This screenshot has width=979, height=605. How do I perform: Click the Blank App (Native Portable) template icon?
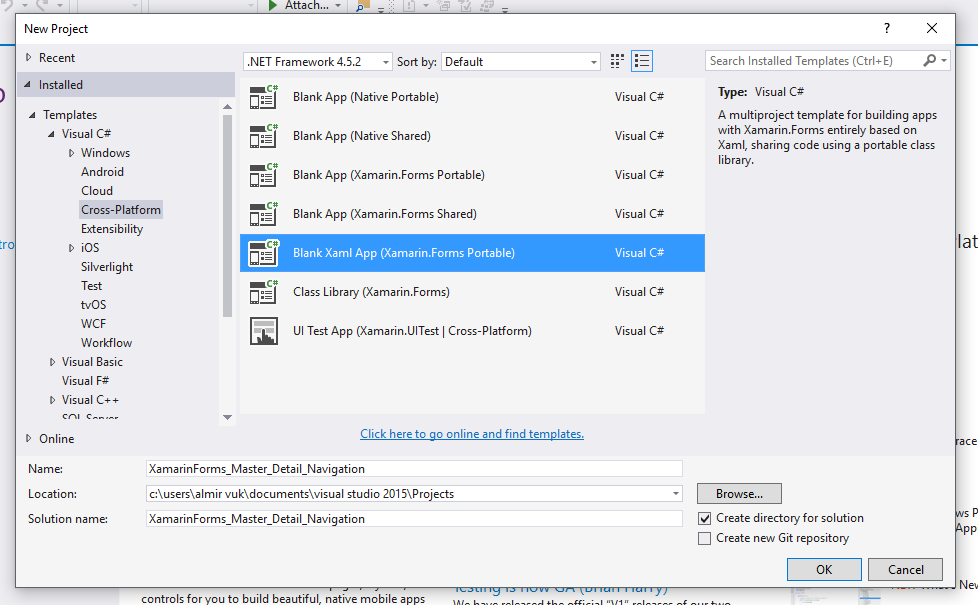263,97
